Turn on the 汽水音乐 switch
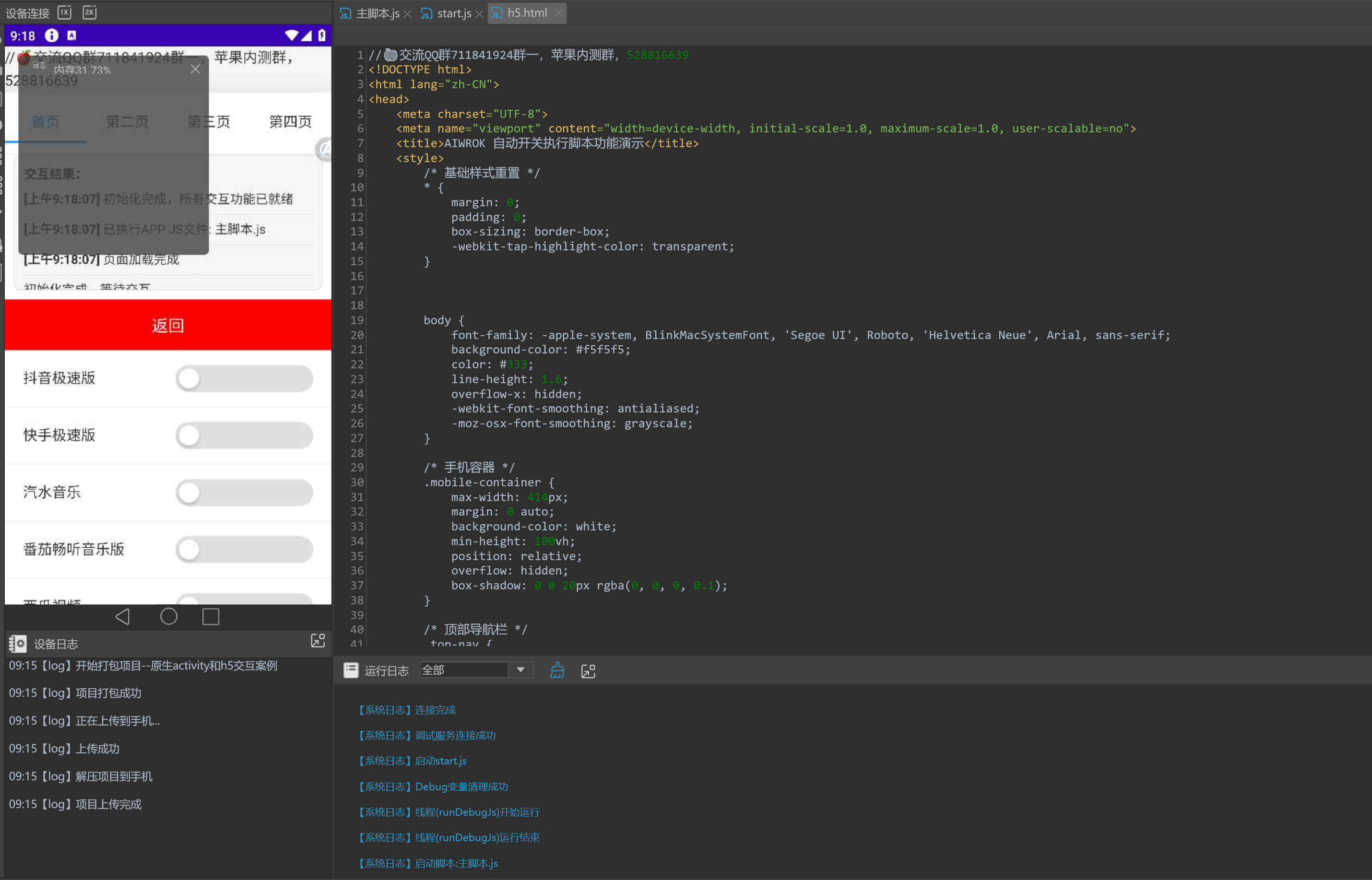The image size is (1372, 880). pos(244,493)
